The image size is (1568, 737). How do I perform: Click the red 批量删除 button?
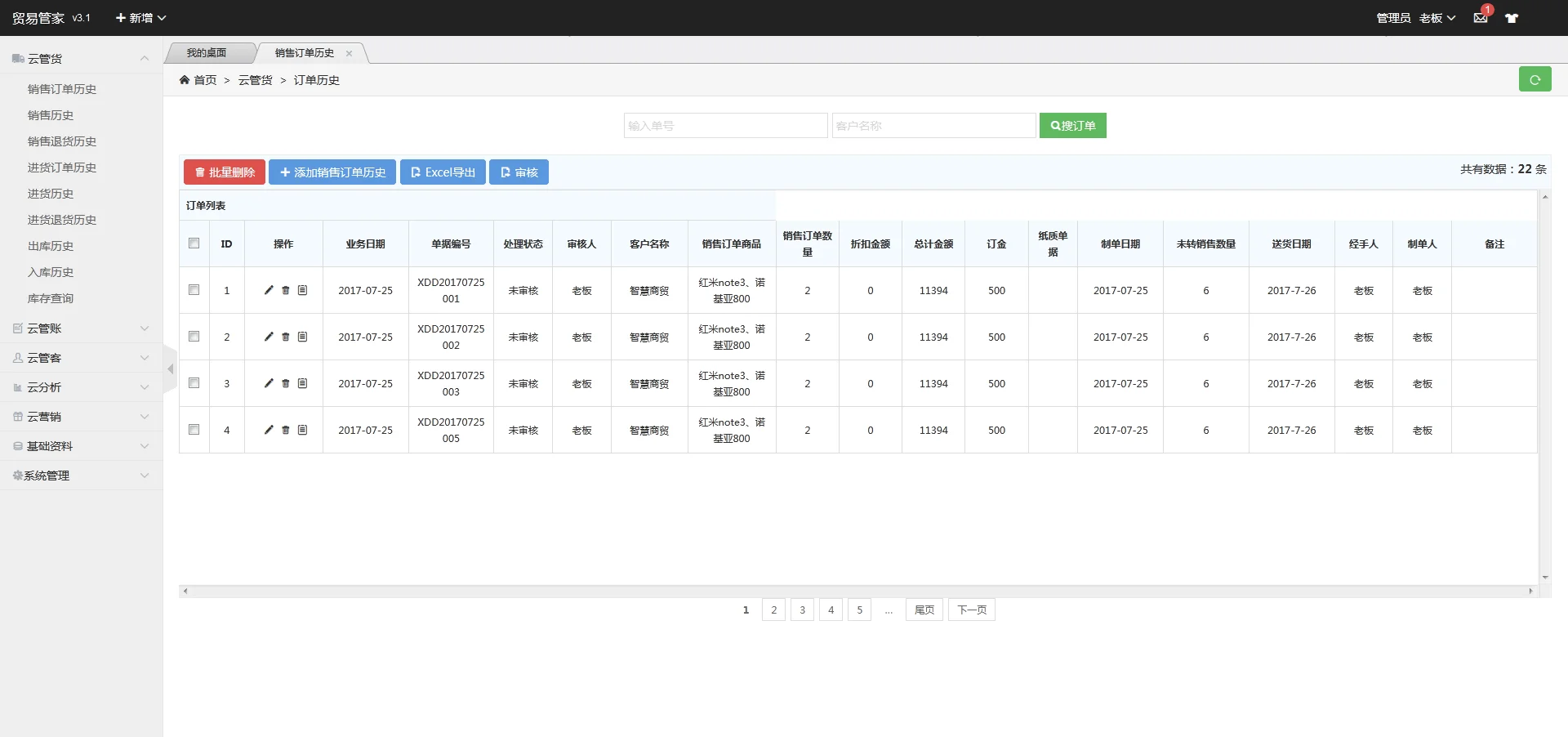click(x=225, y=172)
